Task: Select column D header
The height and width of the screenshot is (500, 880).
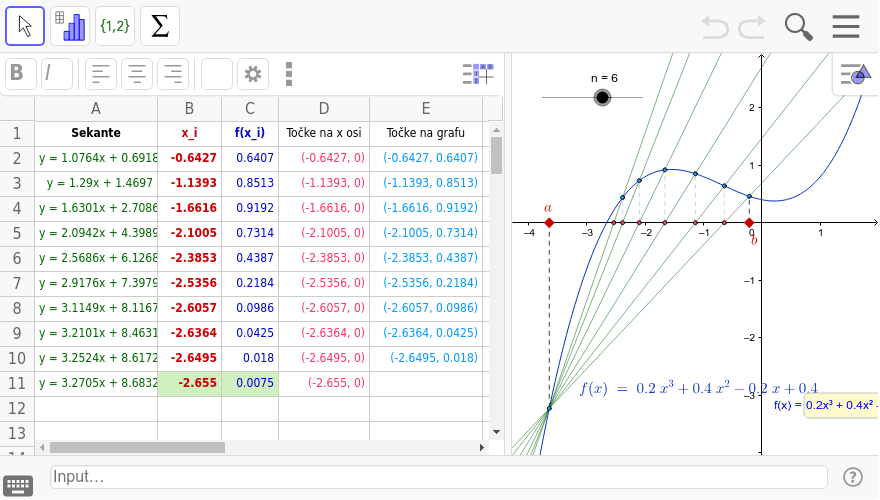Action: (324, 109)
